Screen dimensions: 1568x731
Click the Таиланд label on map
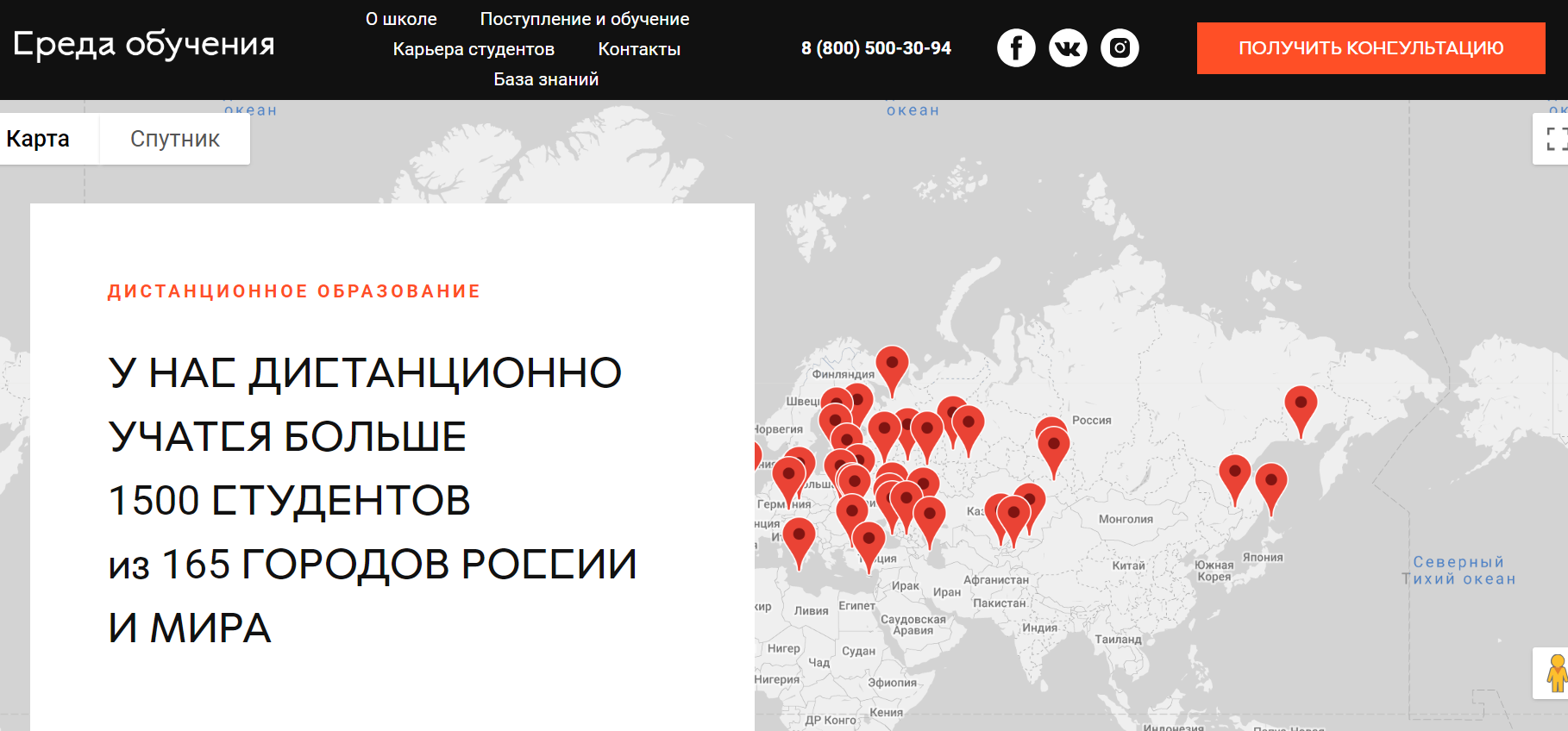coord(1118,639)
